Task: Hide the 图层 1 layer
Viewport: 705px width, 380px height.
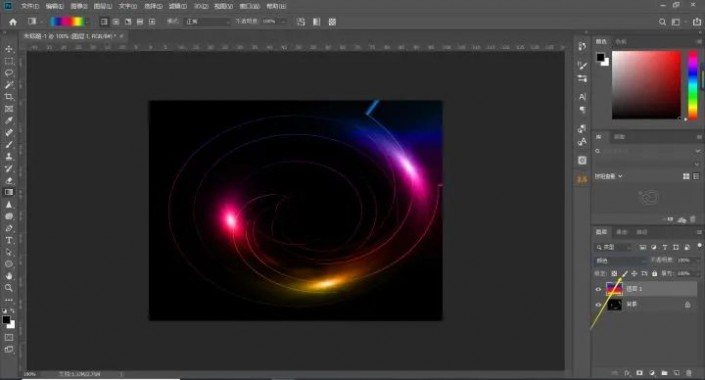Action: [598, 289]
